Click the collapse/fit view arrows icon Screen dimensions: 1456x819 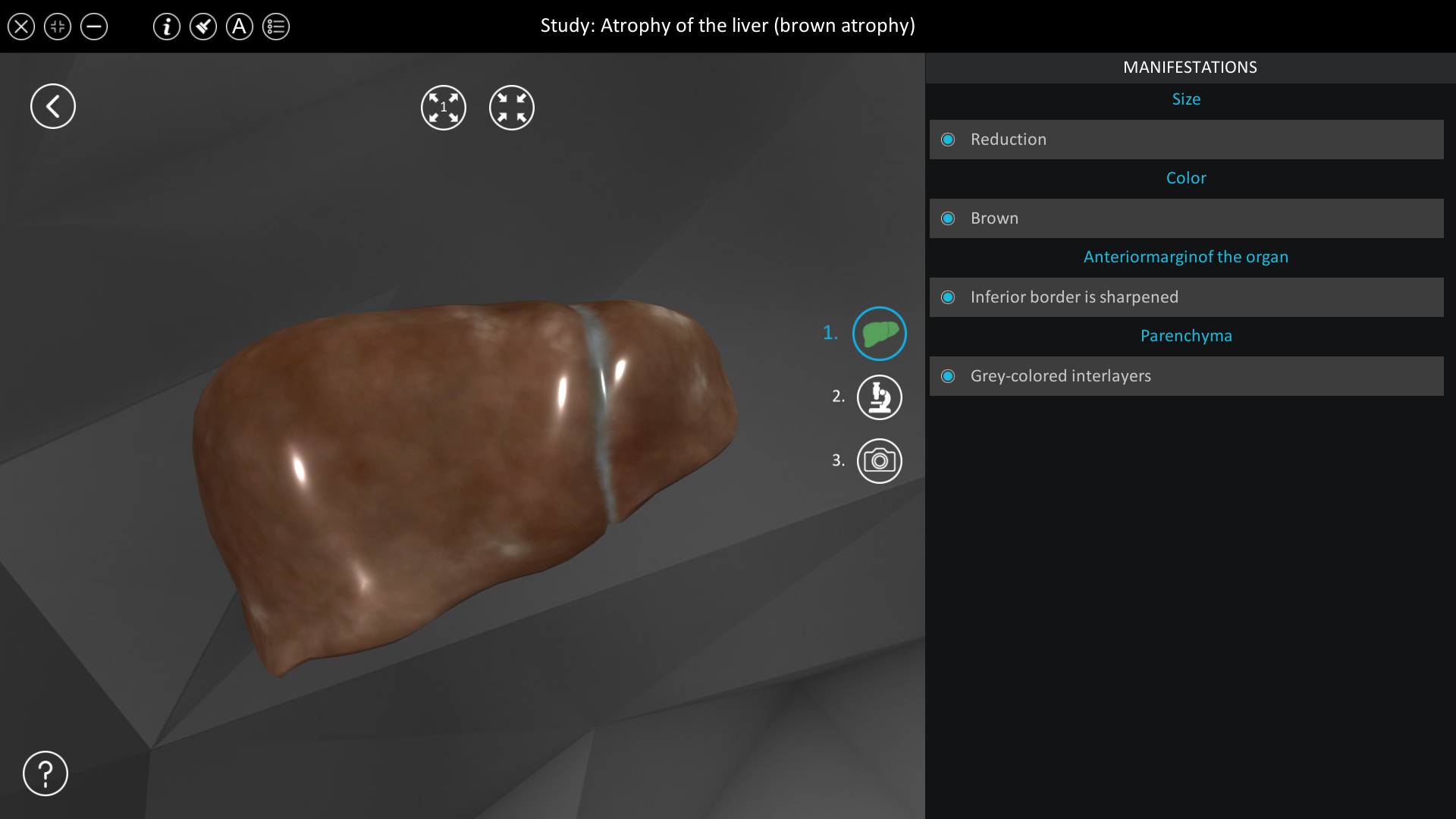(512, 107)
